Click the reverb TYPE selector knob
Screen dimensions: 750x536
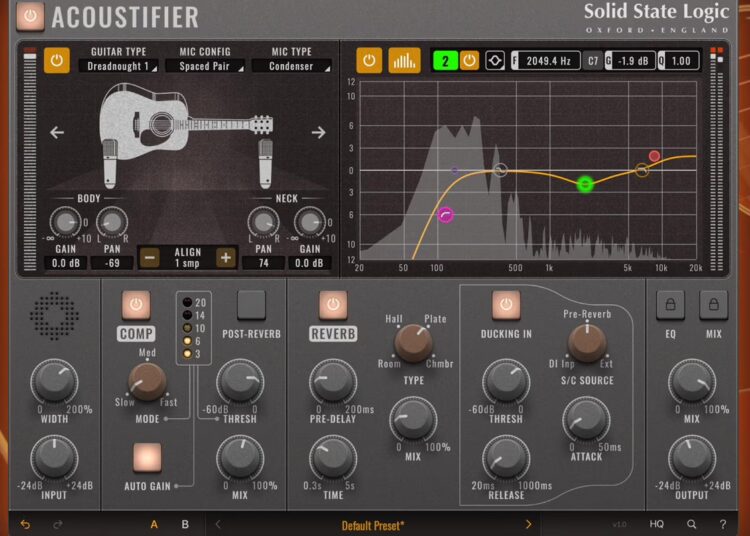[413, 343]
